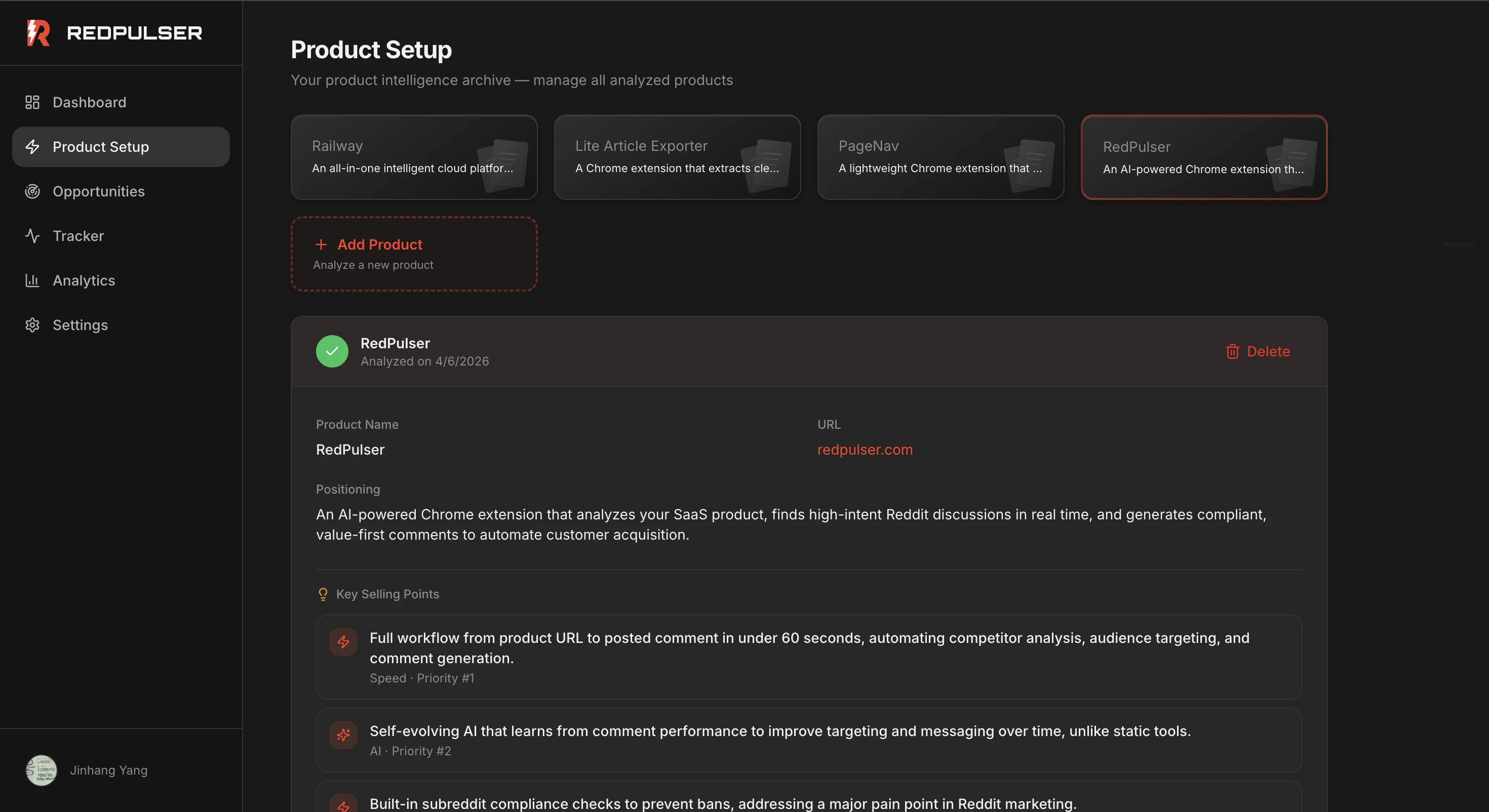Viewport: 1489px width, 812px height.
Task: Click the Jinhang Yang profile avatar
Action: [x=42, y=770]
